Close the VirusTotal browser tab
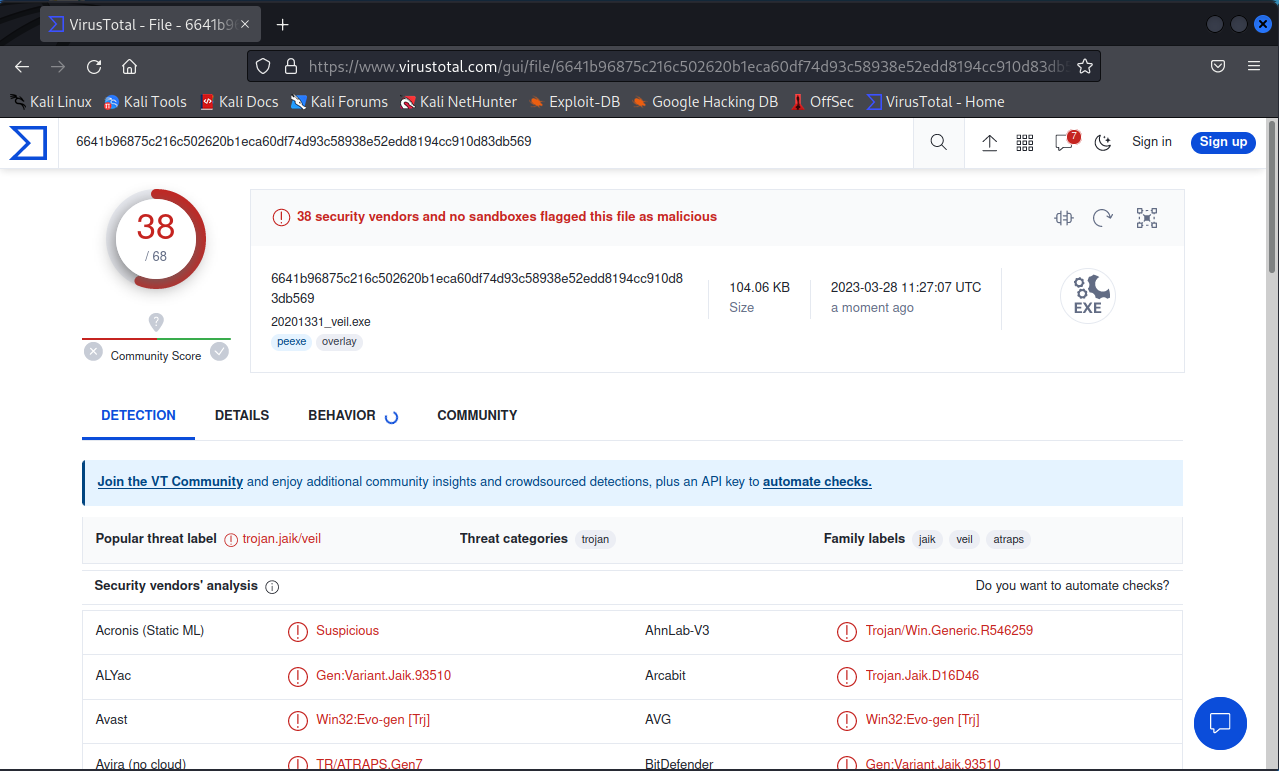 tap(247, 24)
